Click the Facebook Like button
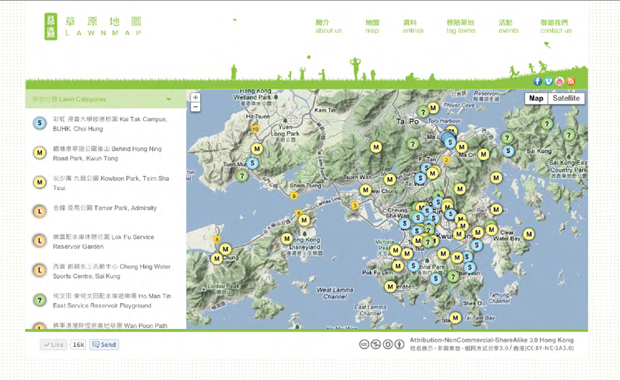 click(x=53, y=344)
